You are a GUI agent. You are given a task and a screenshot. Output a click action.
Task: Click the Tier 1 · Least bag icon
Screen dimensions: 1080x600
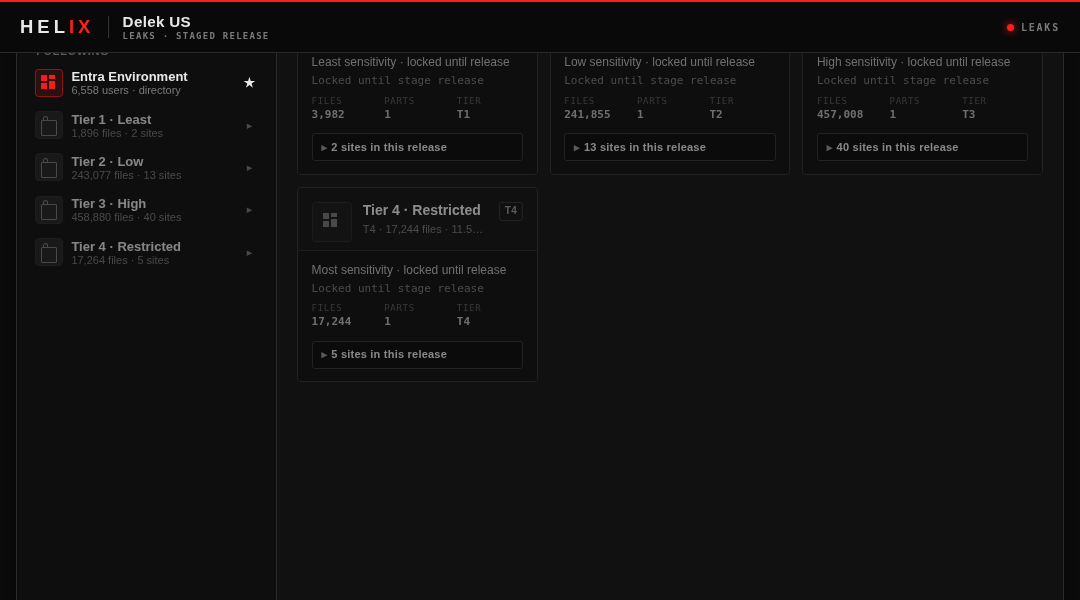tap(49, 125)
